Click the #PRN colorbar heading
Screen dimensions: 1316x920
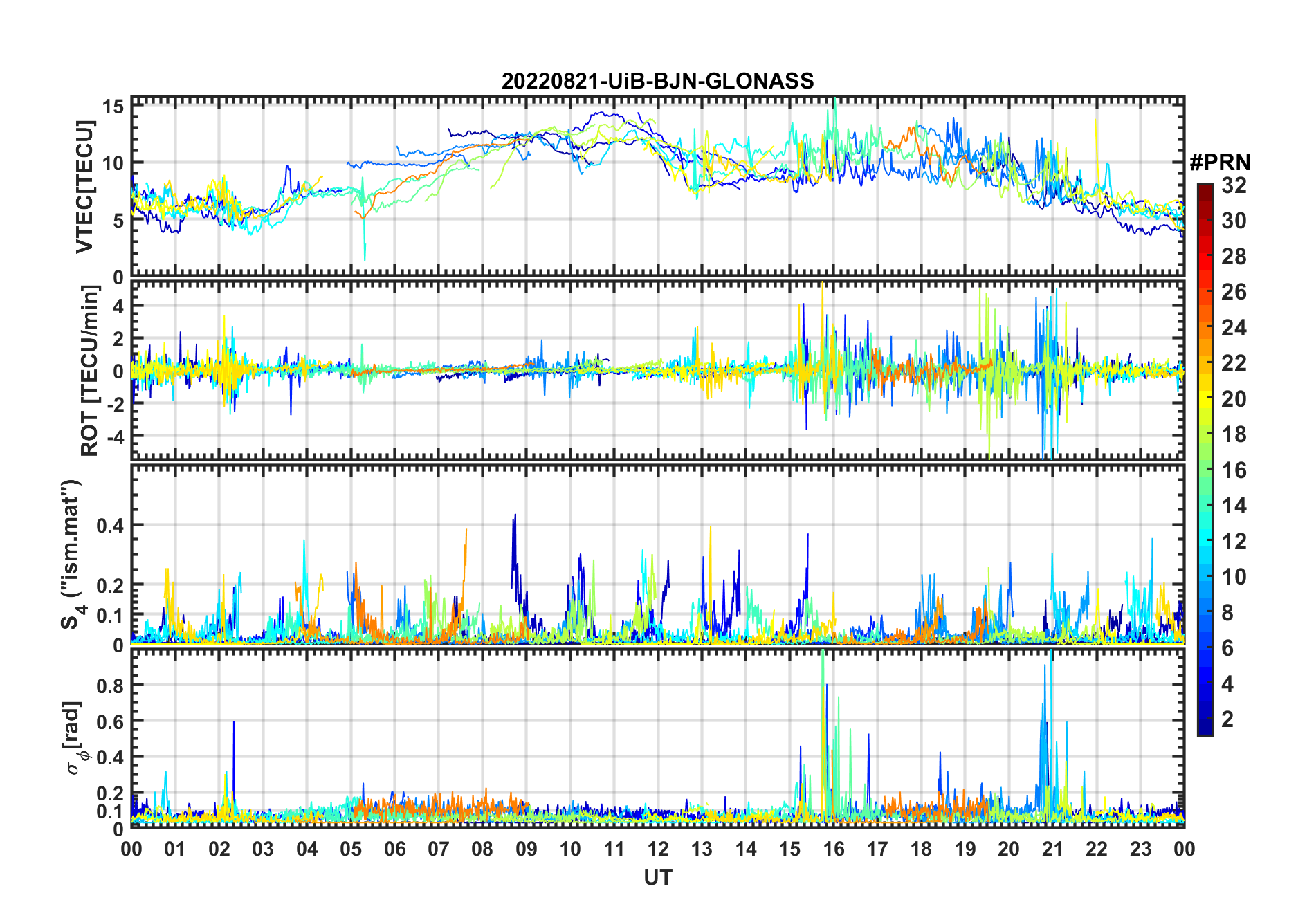[1220, 163]
